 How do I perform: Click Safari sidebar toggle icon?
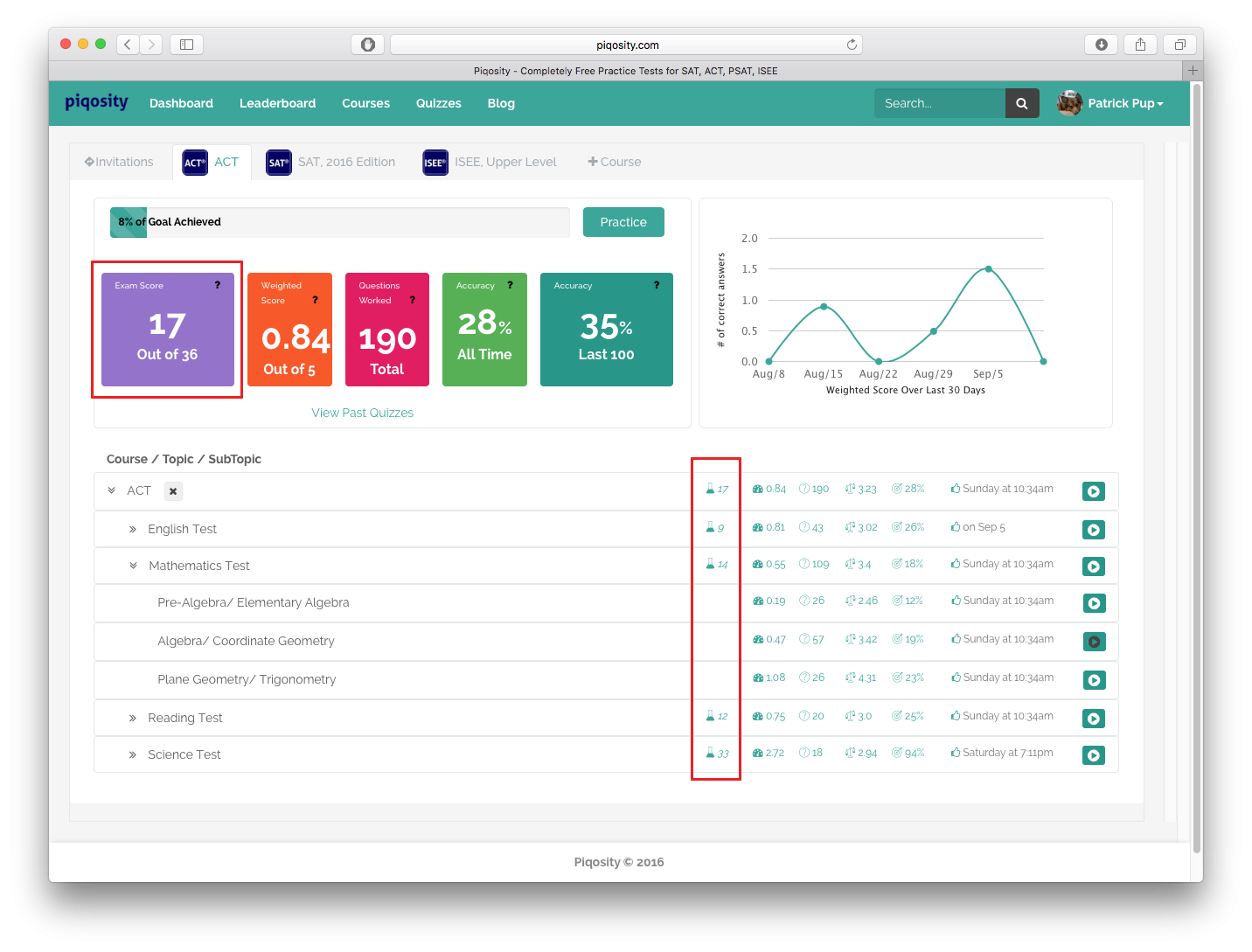186,45
